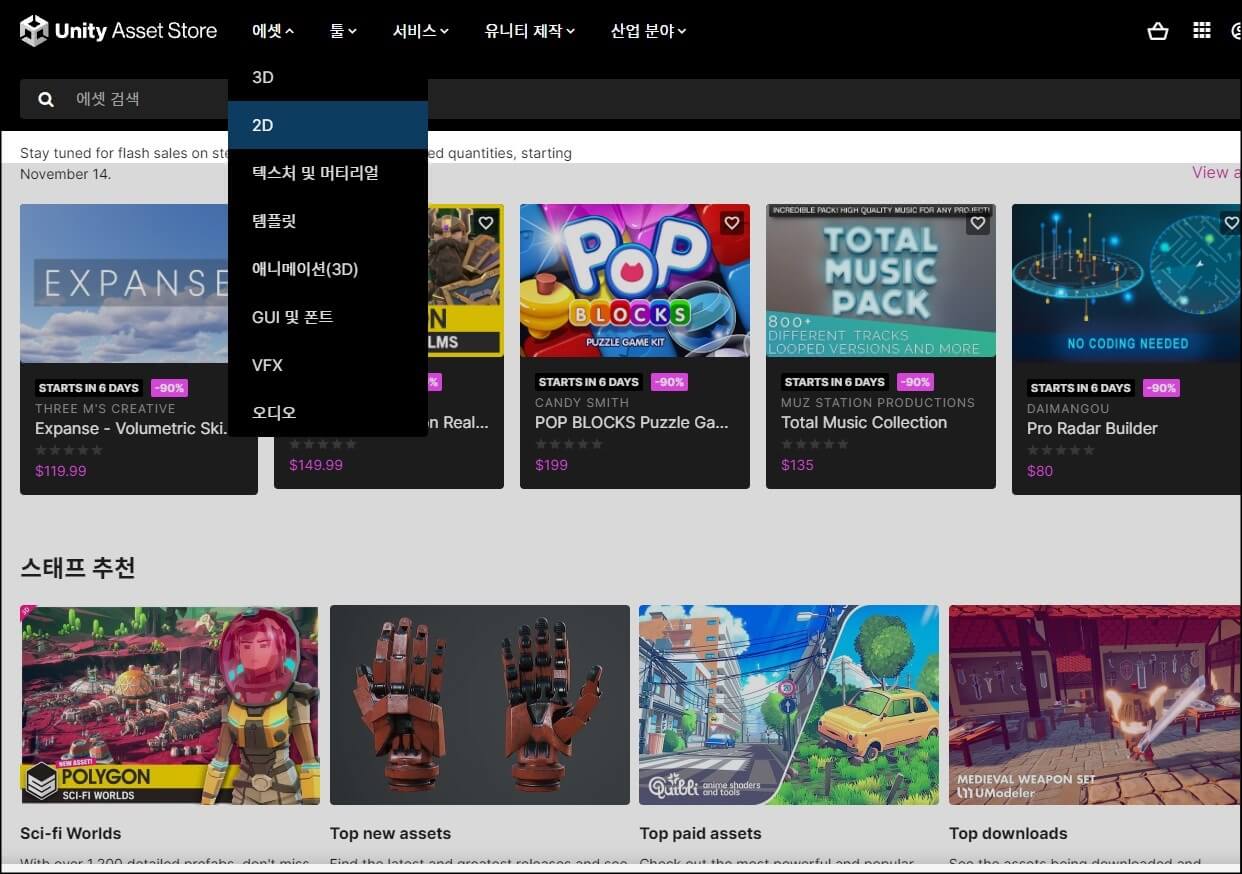1242x874 pixels.
Task: Click the Top downloads link
Action: [1008, 833]
